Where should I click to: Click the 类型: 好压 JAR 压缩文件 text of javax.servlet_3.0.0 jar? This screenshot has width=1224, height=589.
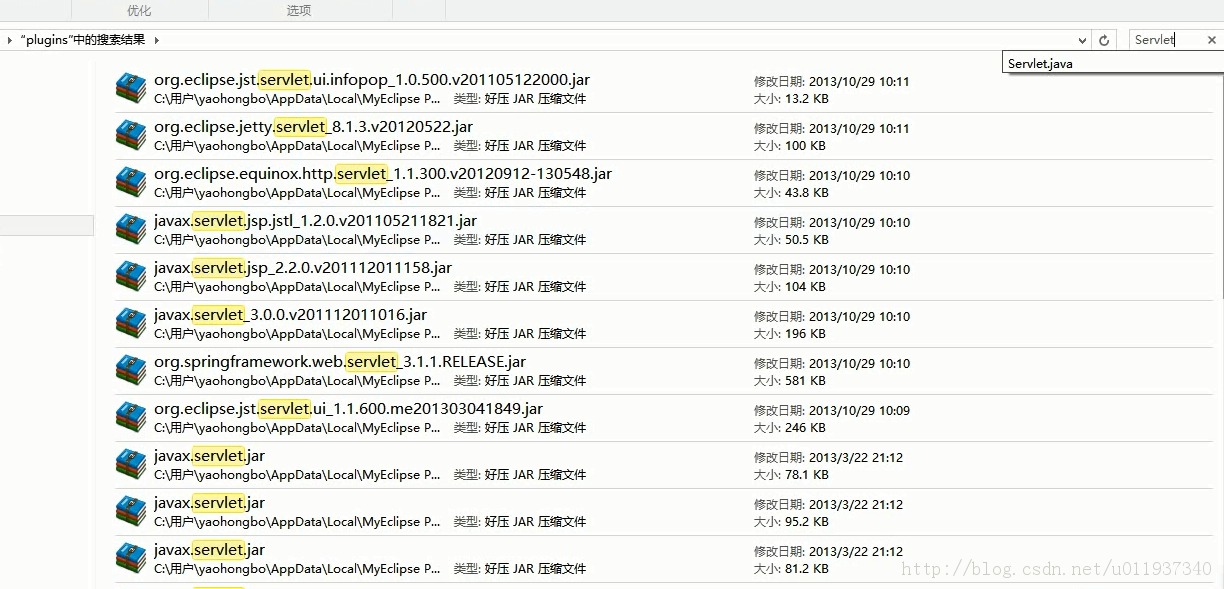click(520, 334)
